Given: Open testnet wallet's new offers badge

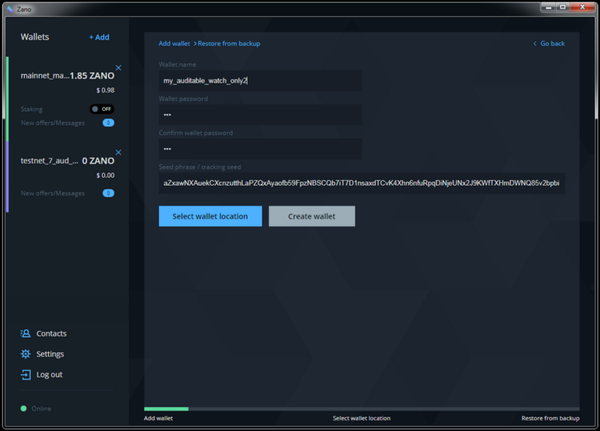Looking at the screenshot, I should (x=108, y=192).
